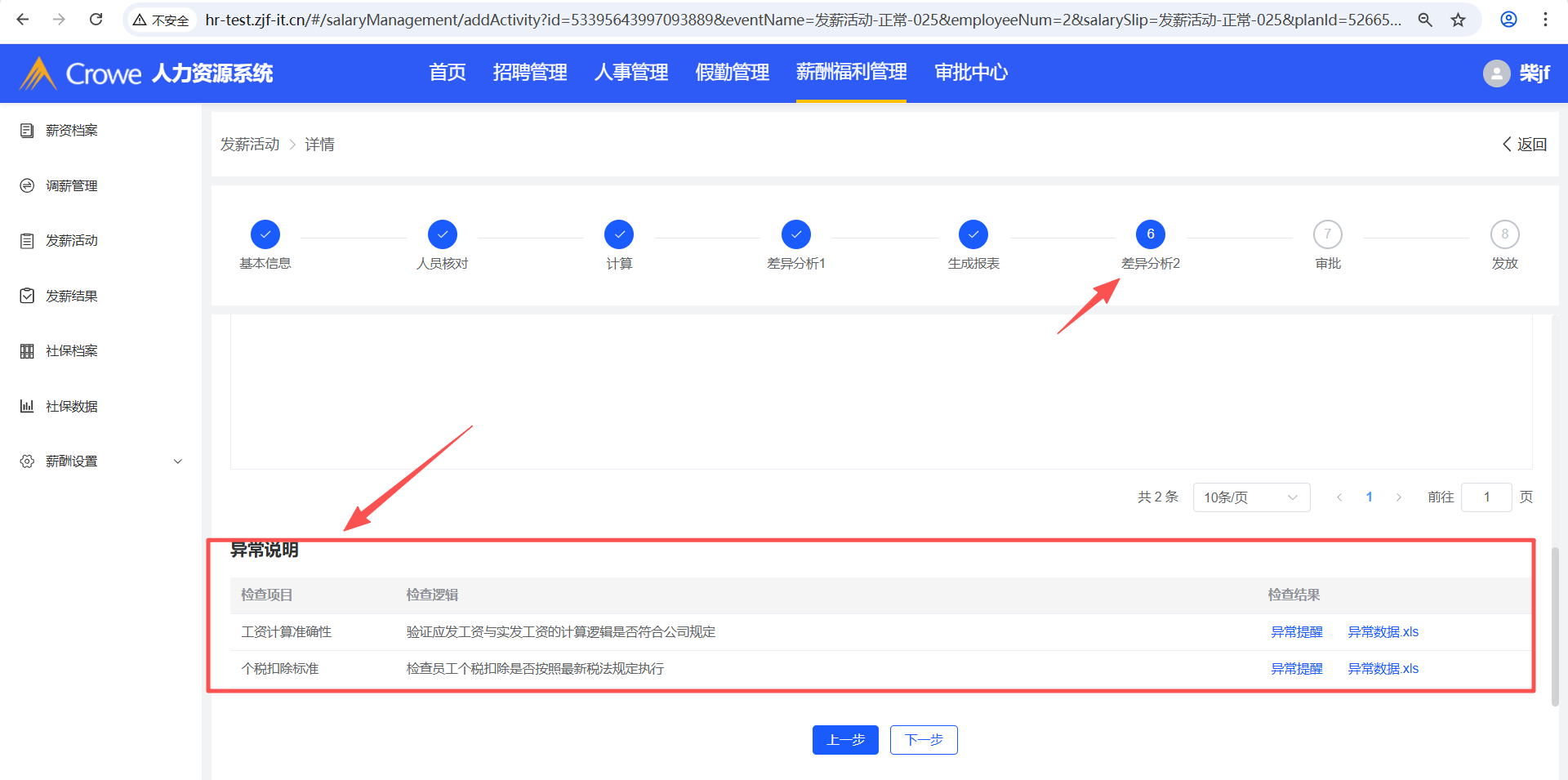This screenshot has width=1568, height=780.
Task: Click the 生成报表 step check circle
Action: click(x=973, y=234)
